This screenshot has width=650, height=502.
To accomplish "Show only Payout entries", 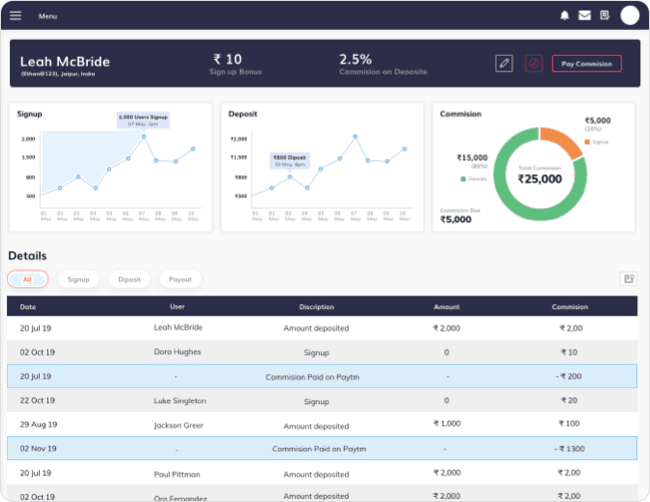I will pos(181,280).
